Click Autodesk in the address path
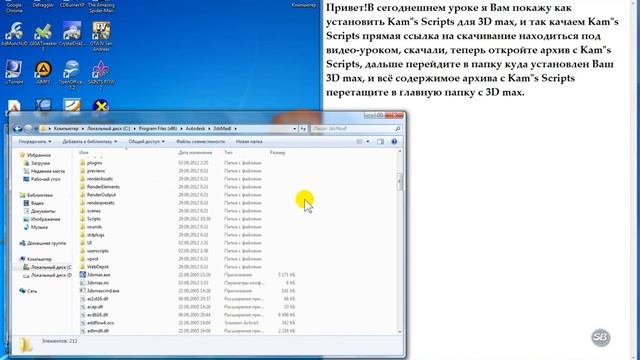Viewport: 640px width, 360px height. coord(196,129)
